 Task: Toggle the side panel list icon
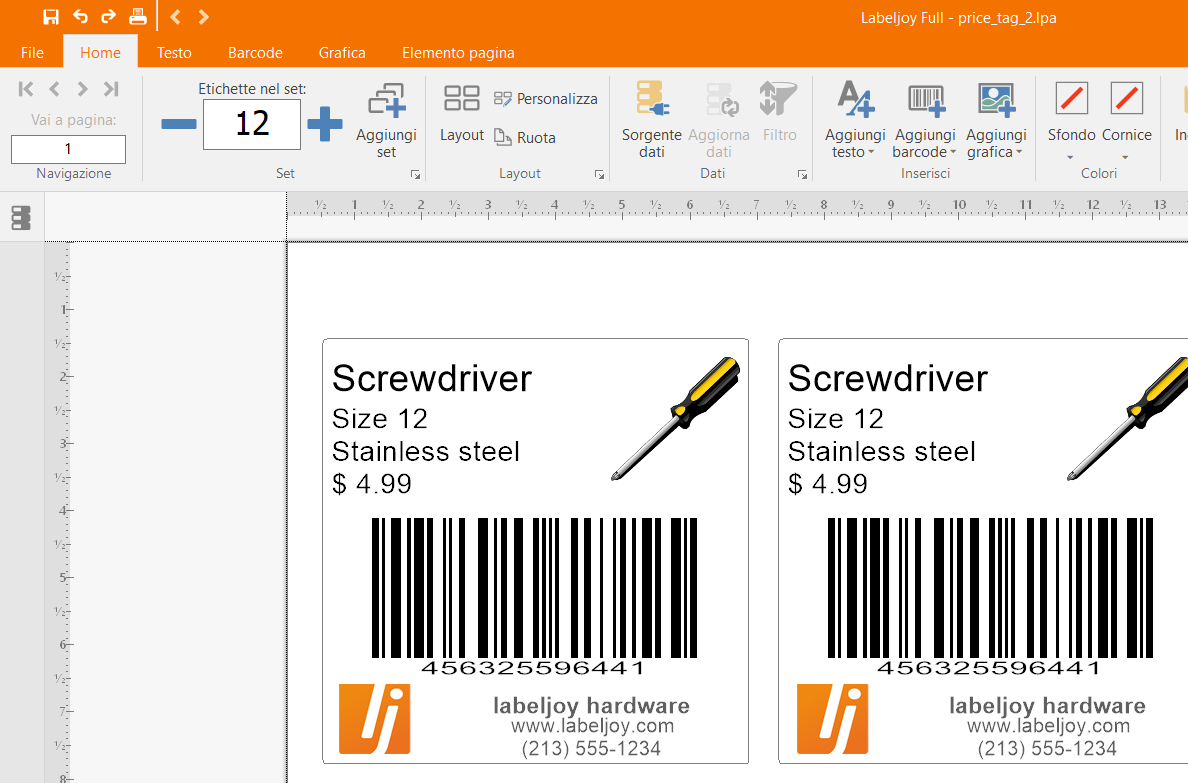coord(21,218)
